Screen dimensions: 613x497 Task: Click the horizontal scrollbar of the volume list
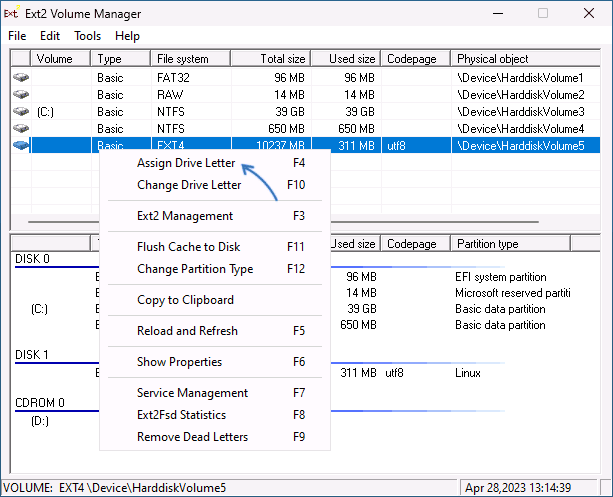click(x=283, y=222)
